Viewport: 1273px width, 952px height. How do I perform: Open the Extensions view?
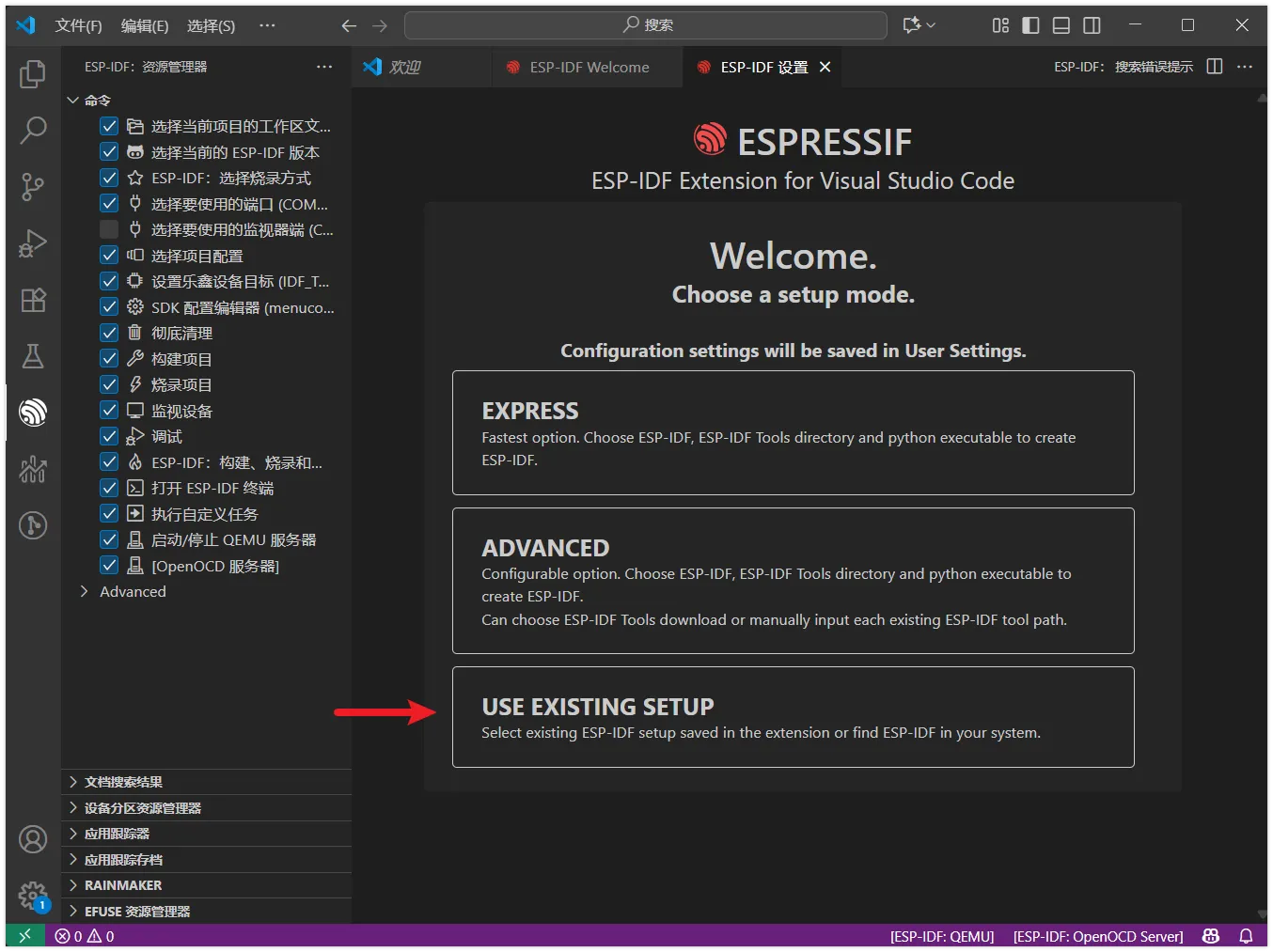33,300
